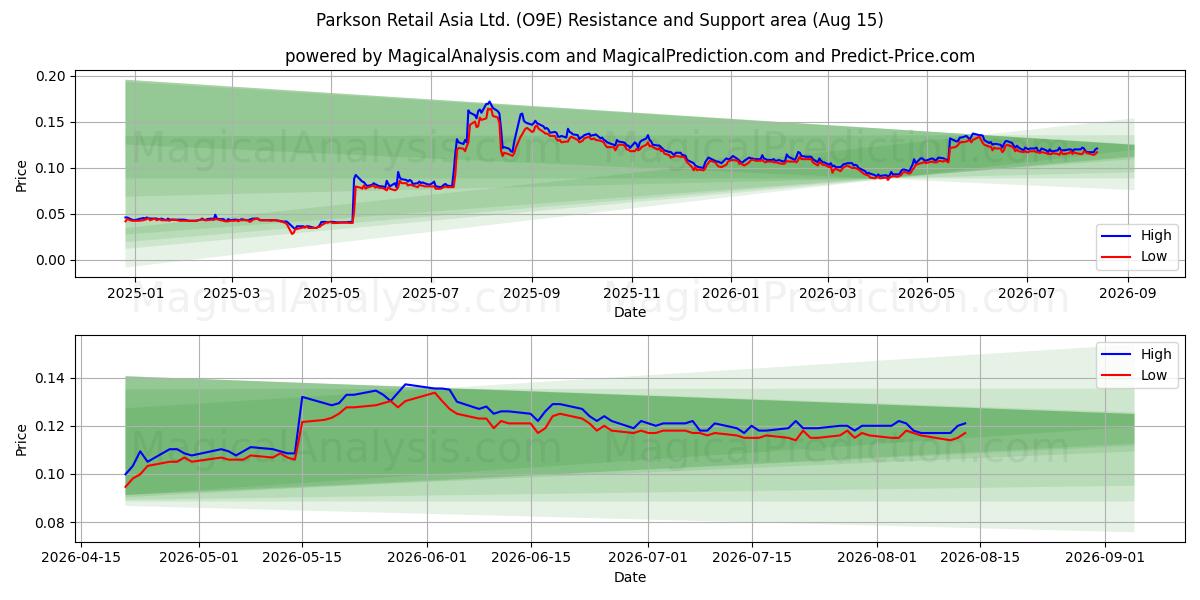Click the 0.08 tick on bottom y-axis
1200x600 pixels.
click(50, 523)
